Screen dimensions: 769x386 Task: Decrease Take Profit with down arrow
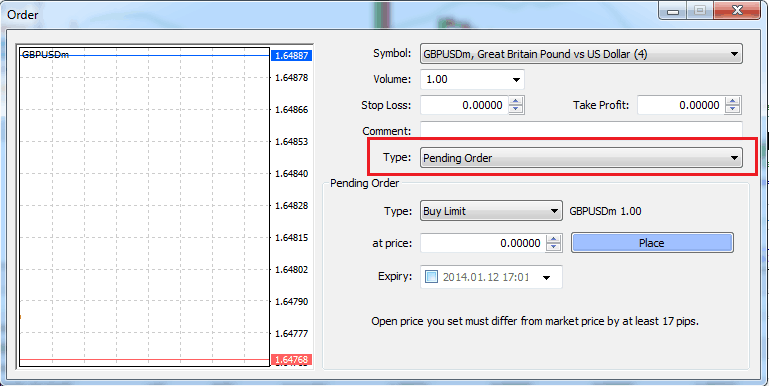click(x=733, y=109)
